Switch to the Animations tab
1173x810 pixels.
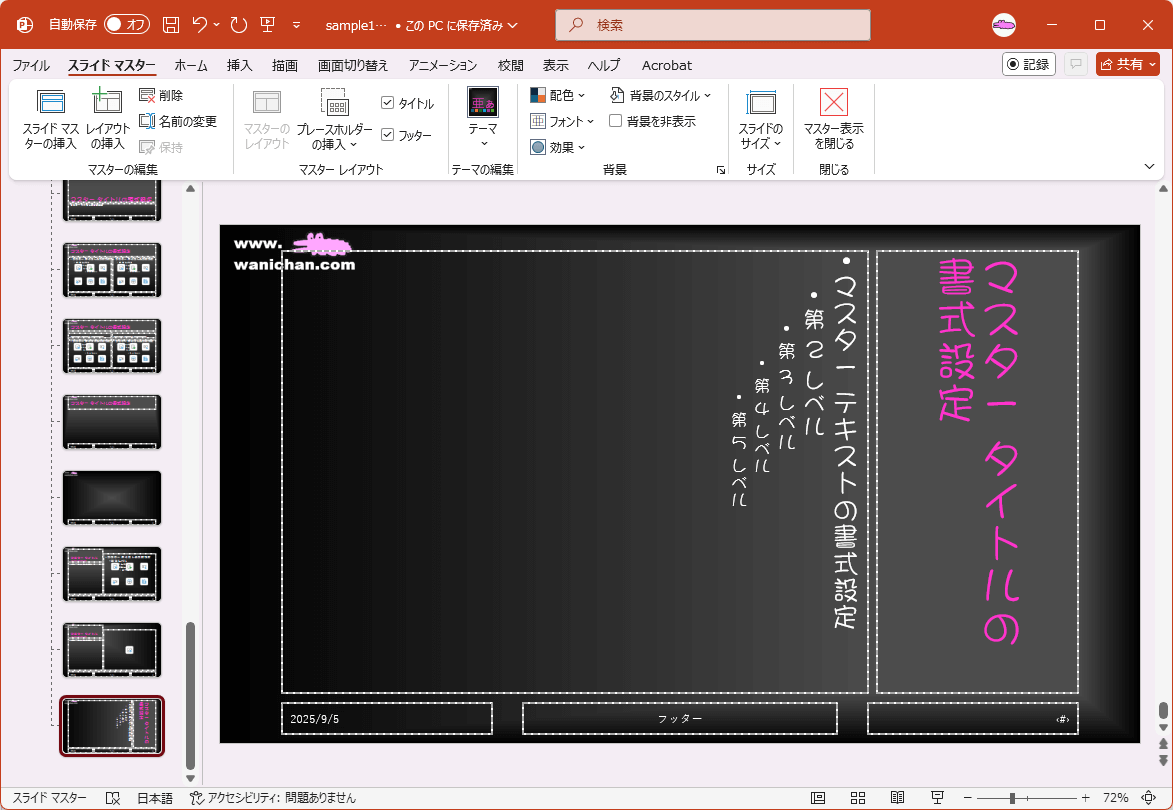(442, 65)
